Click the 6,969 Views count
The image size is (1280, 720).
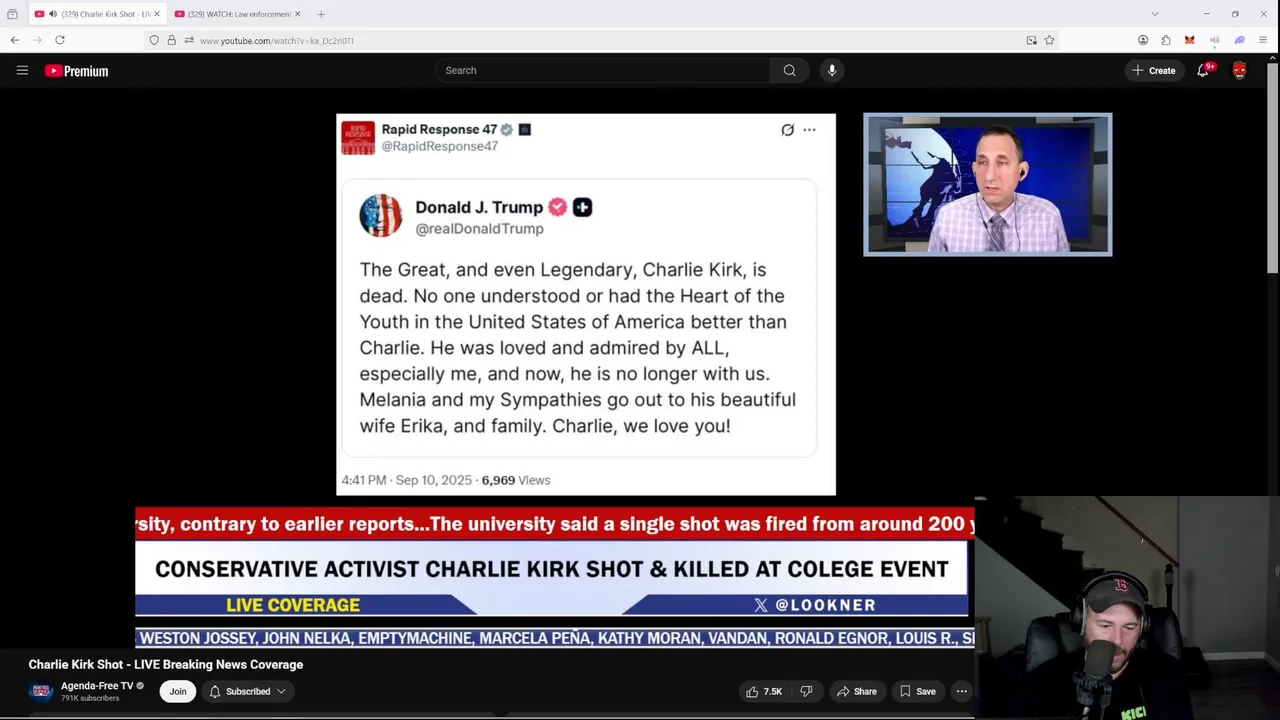coord(516,480)
